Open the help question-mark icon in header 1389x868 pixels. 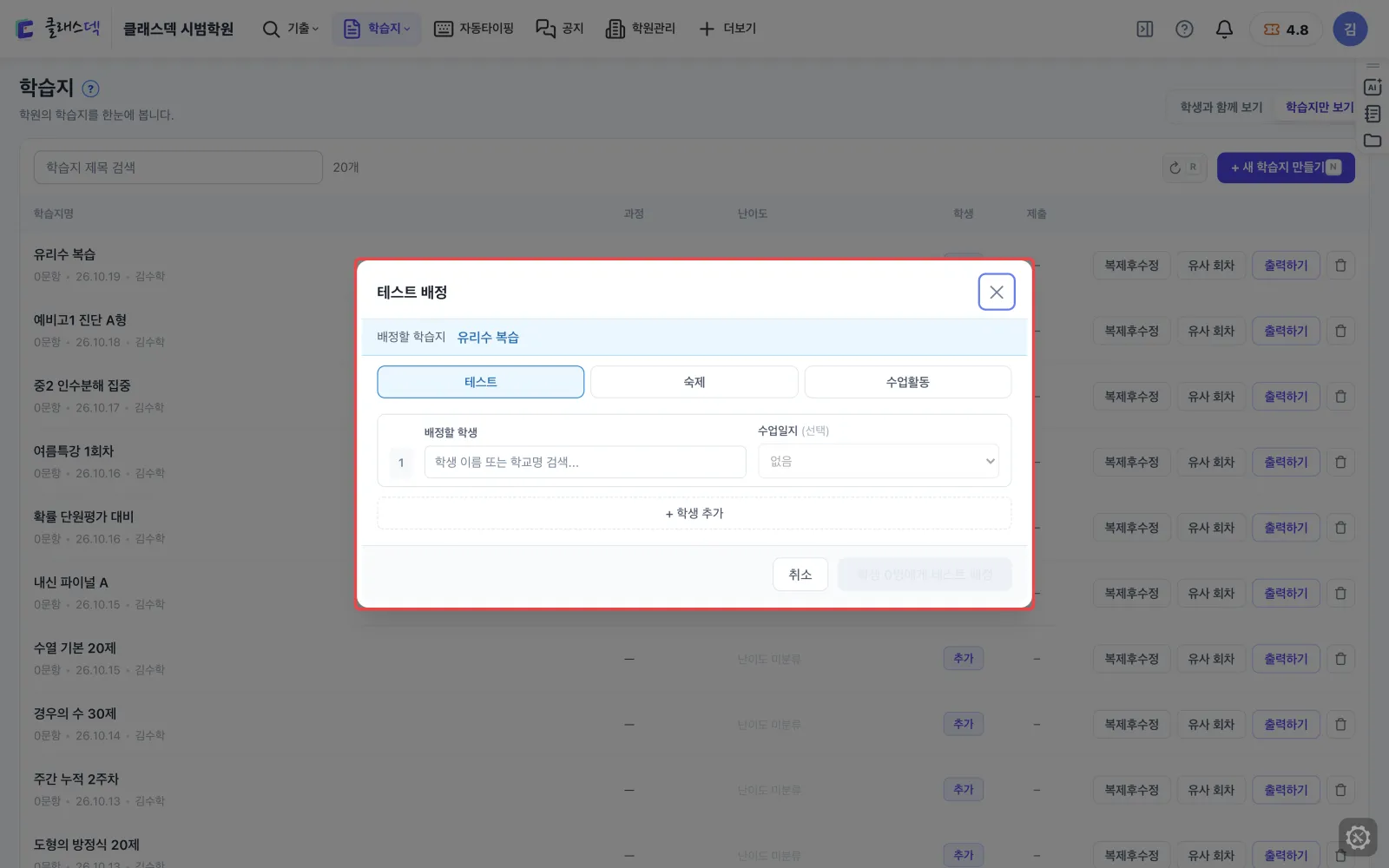1184,30
